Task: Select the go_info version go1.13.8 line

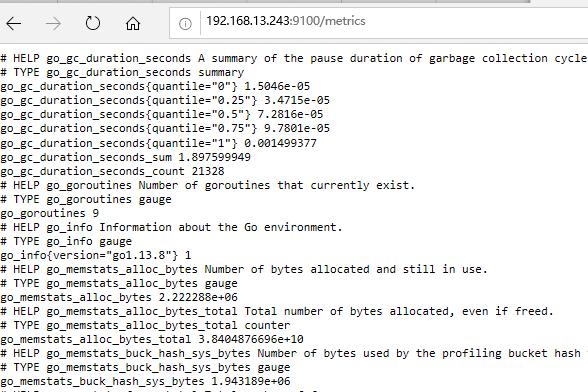Action: tap(96, 255)
